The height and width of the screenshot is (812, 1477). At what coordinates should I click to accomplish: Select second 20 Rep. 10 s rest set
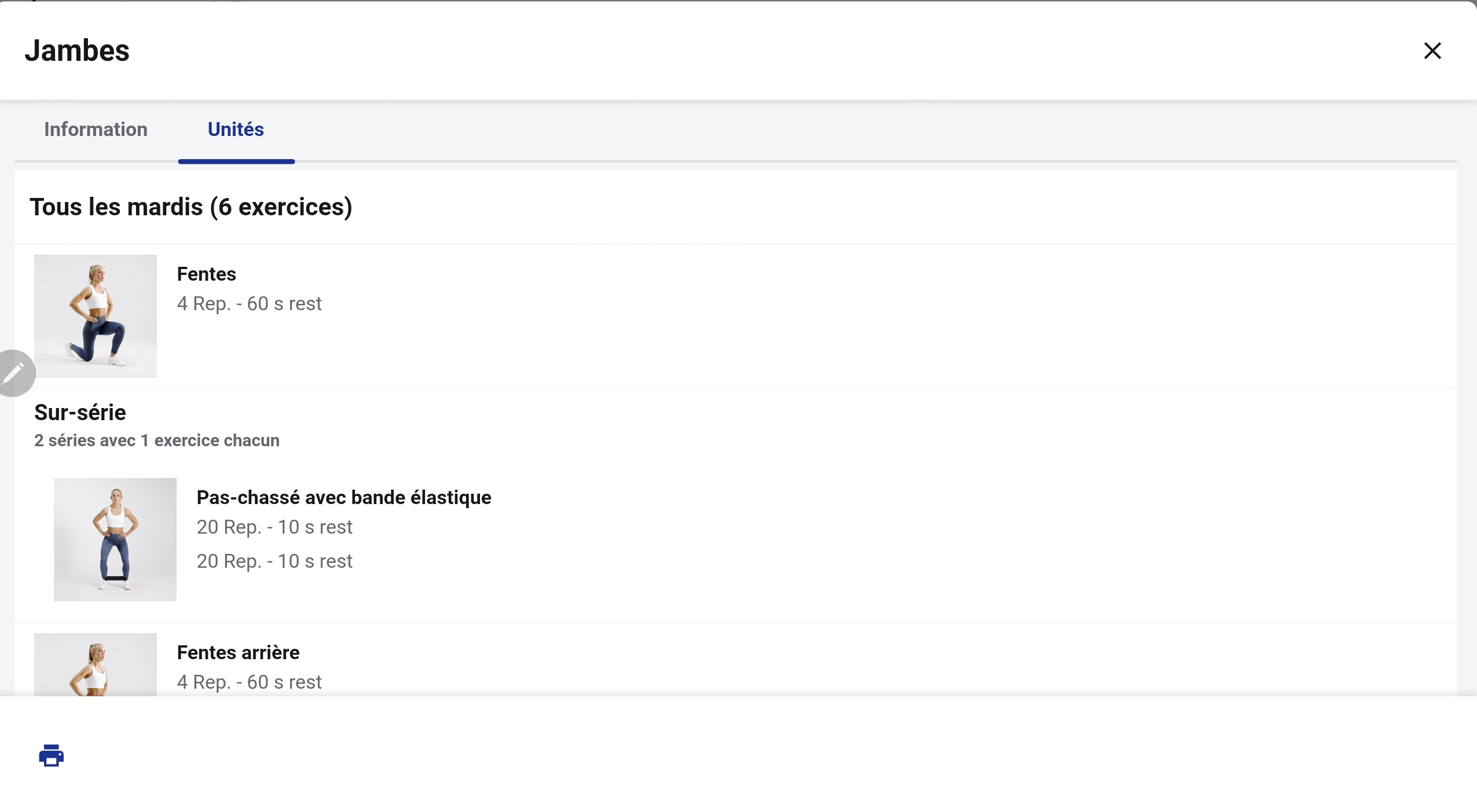click(x=274, y=561)
